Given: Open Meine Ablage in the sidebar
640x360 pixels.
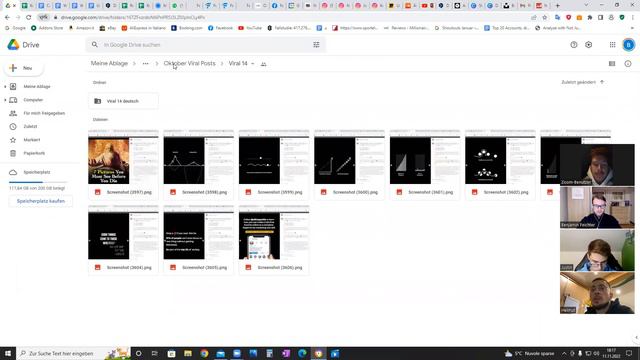Looking at the screenshot, I should click(x=37, y=87).
